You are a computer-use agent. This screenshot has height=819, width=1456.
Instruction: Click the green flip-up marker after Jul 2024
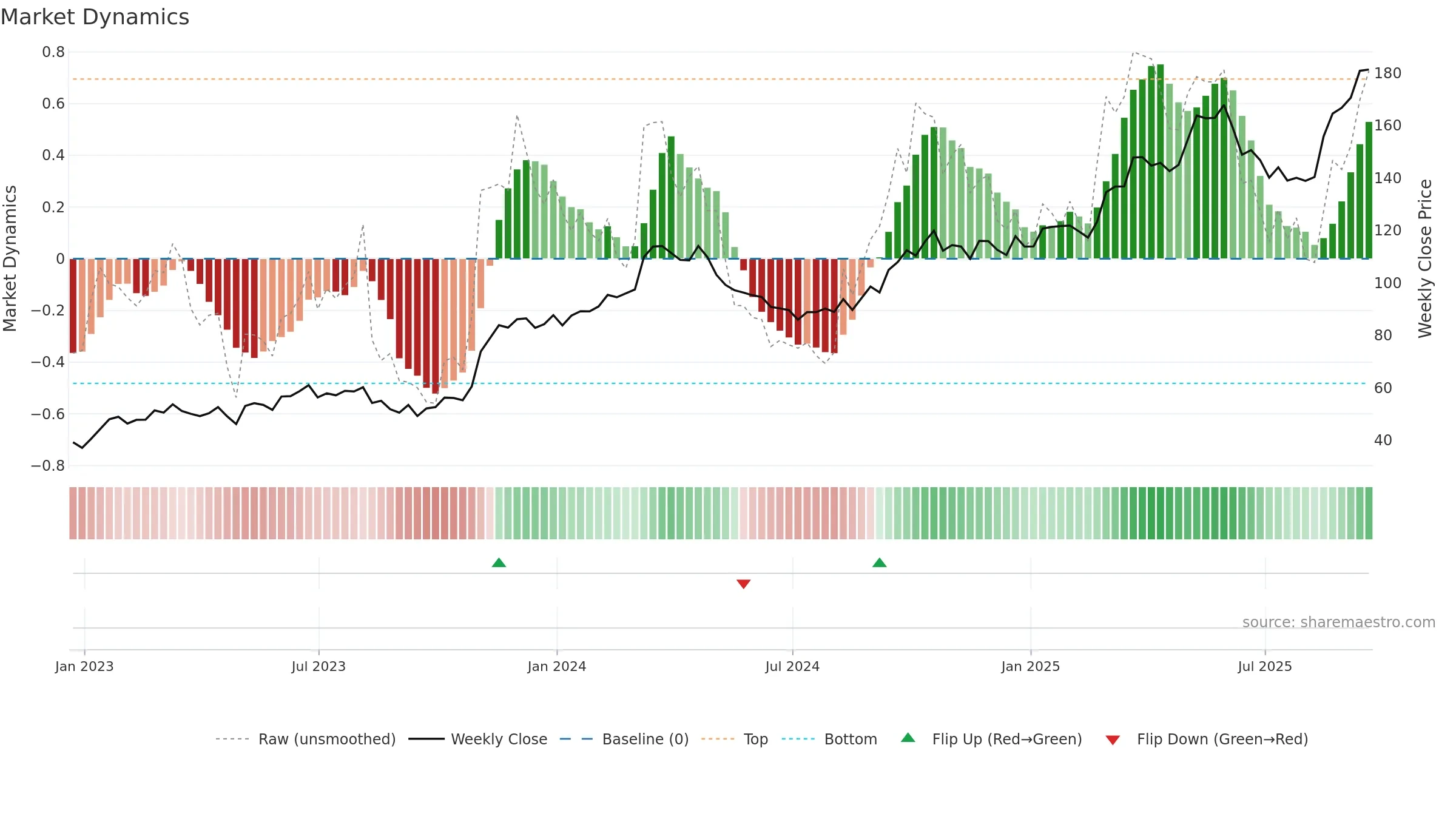[880, 562]
